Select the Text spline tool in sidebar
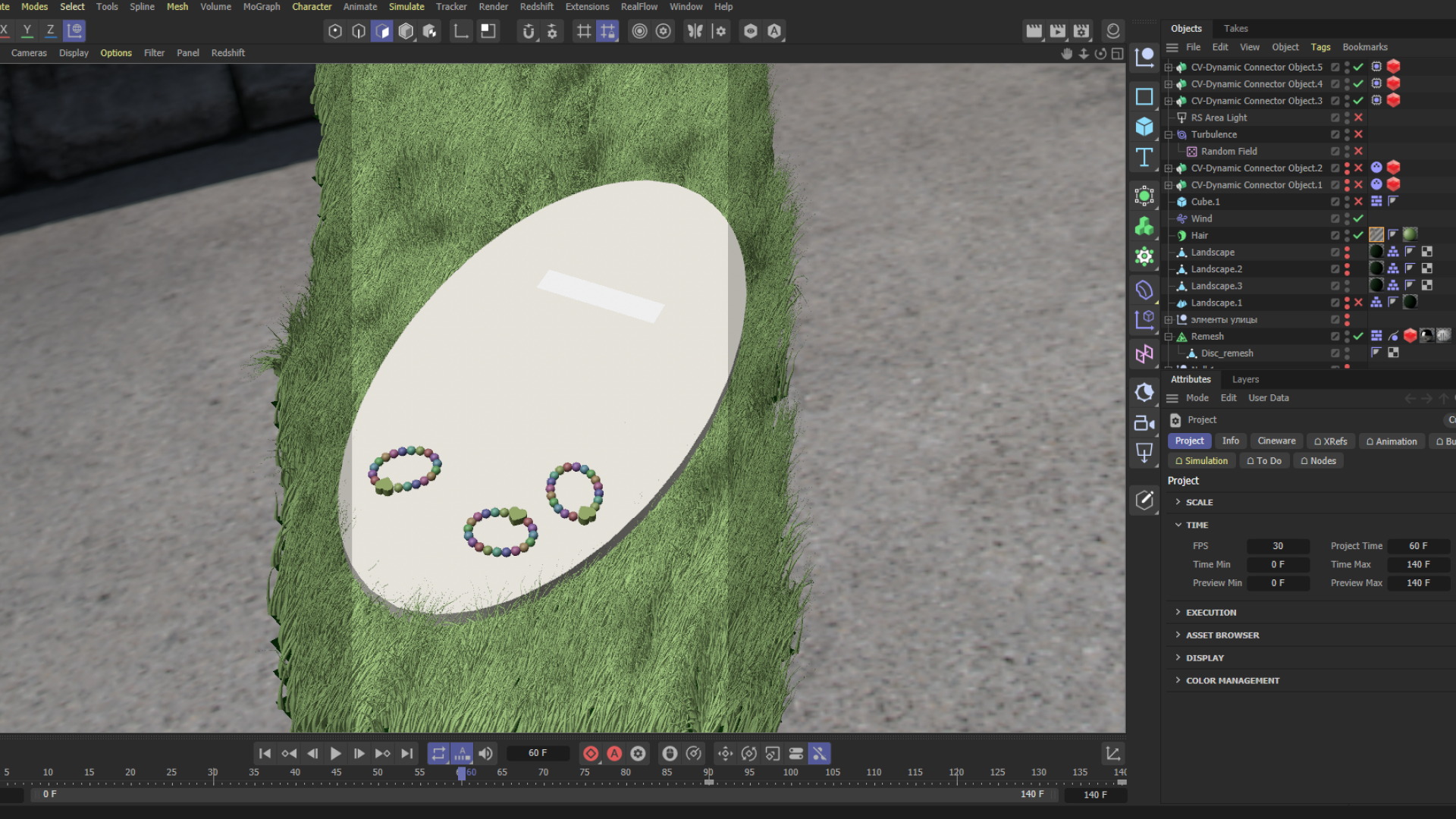The height and width of the screenshot is (819, 1456). [x=1144, y=158]
